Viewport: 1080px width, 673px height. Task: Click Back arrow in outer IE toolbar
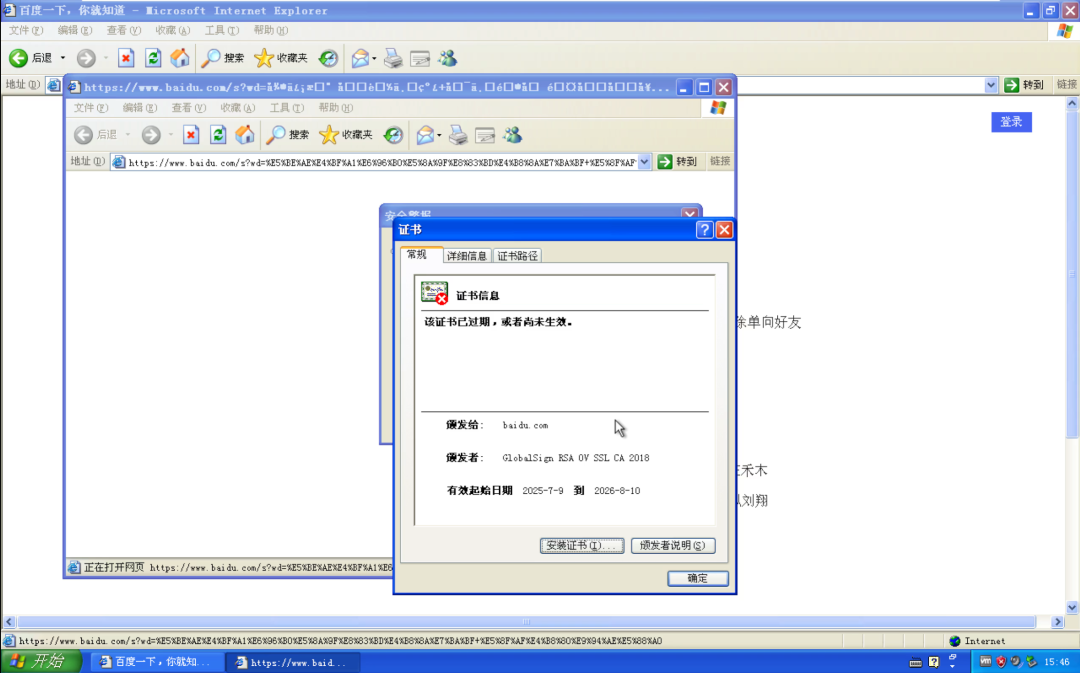coord(19,58)
